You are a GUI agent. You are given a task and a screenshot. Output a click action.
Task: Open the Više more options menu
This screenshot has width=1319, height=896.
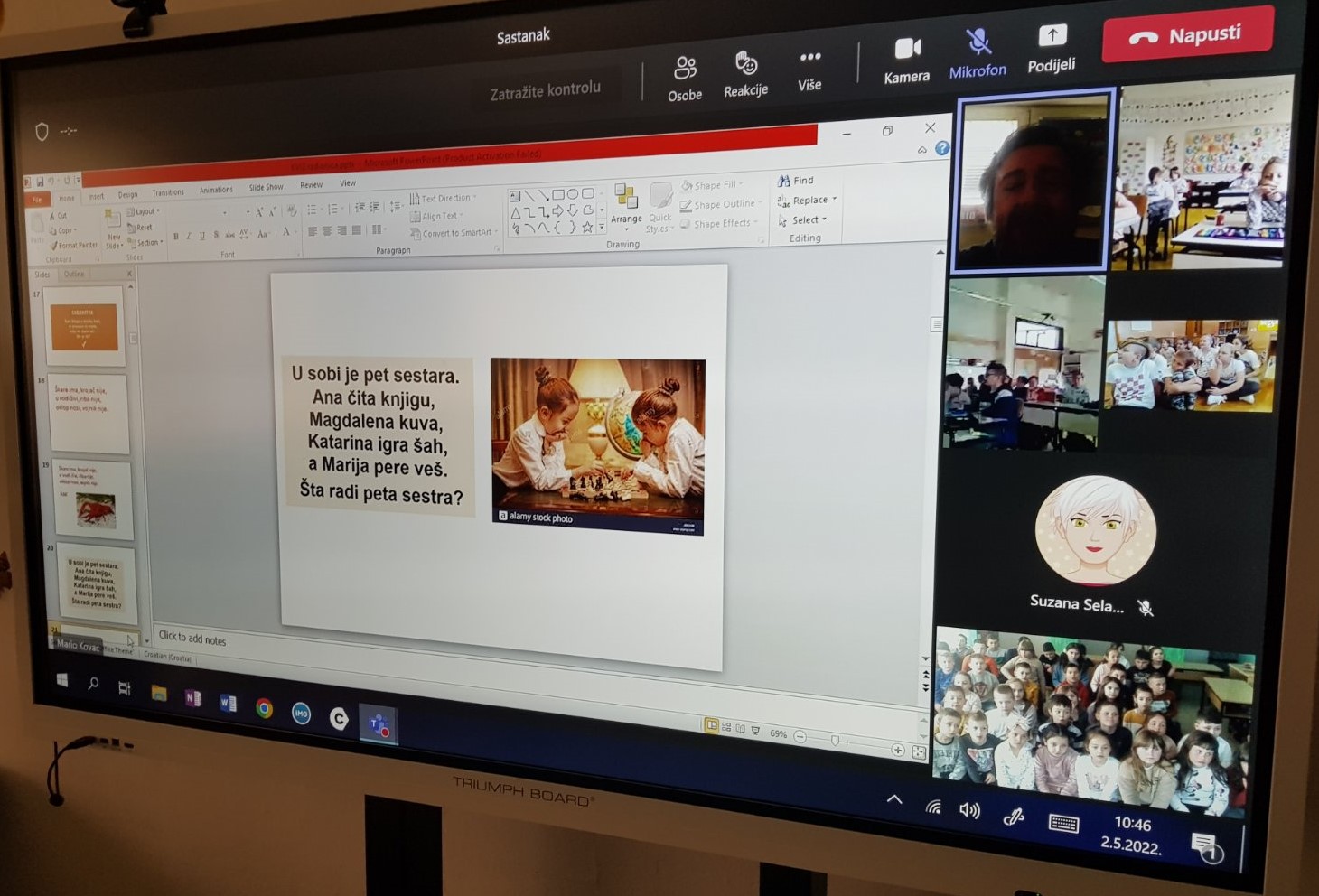pos(809,70)
